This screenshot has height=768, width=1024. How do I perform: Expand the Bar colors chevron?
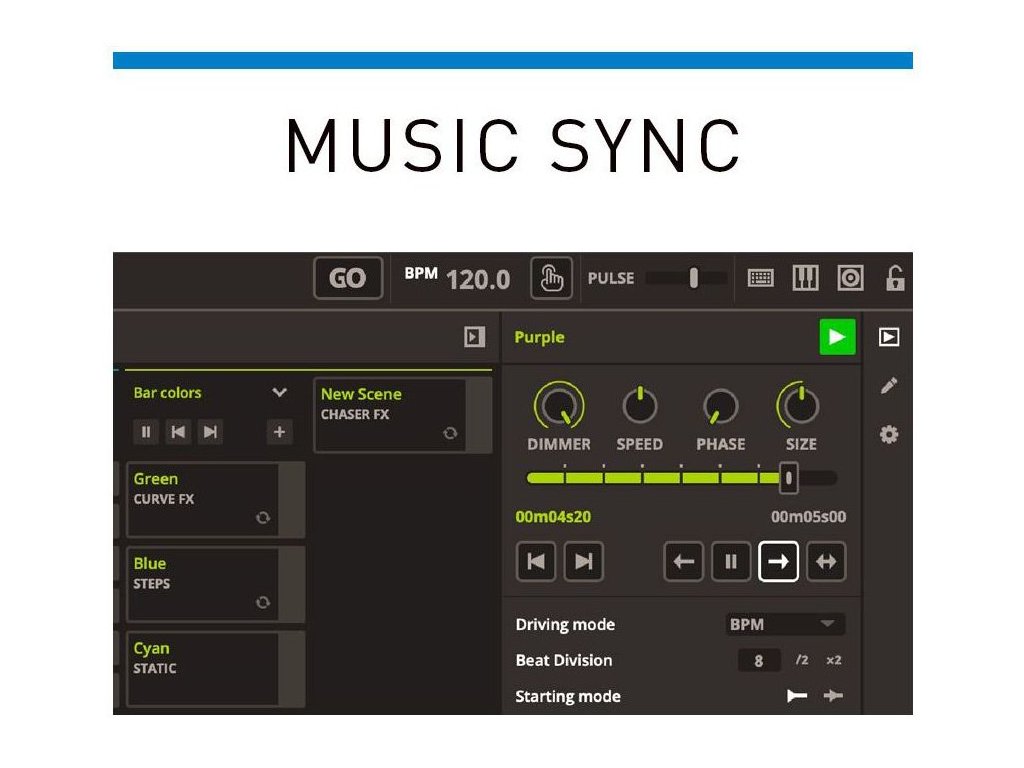(x=279, y=393)
